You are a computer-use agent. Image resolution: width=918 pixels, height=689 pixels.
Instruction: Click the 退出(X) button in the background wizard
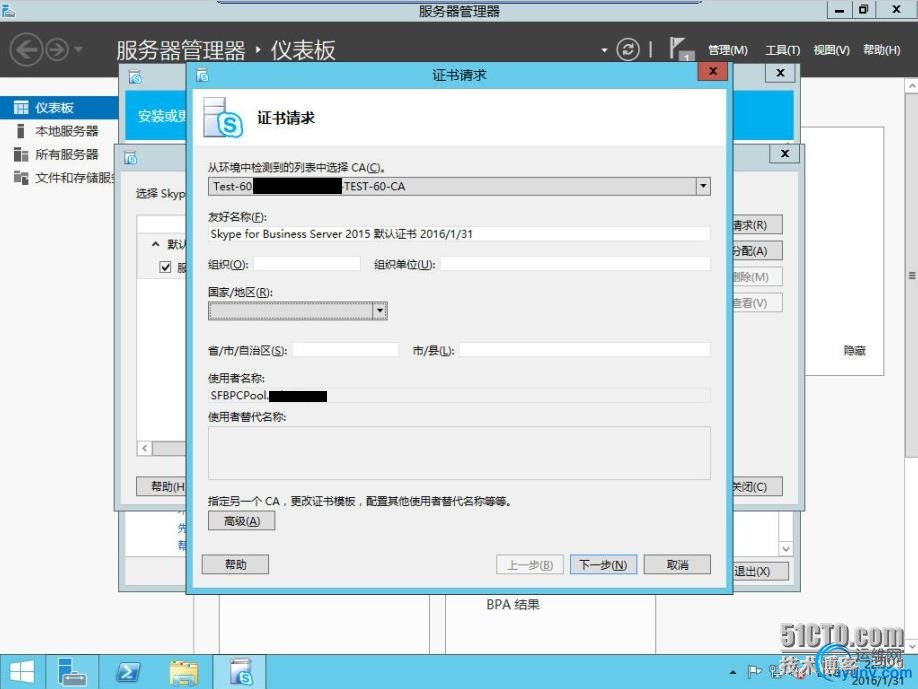pos(759,571)
